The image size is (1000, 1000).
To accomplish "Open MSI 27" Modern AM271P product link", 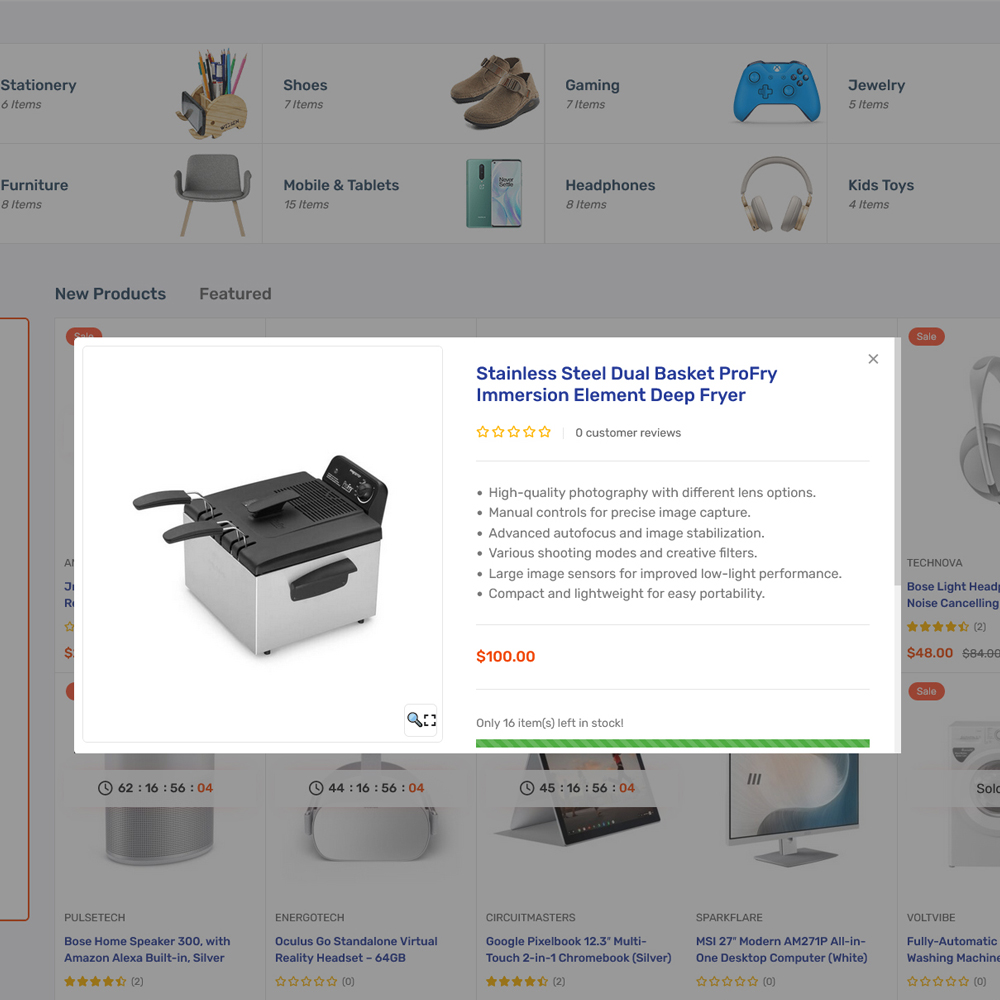I will click(x=781, y=949).
